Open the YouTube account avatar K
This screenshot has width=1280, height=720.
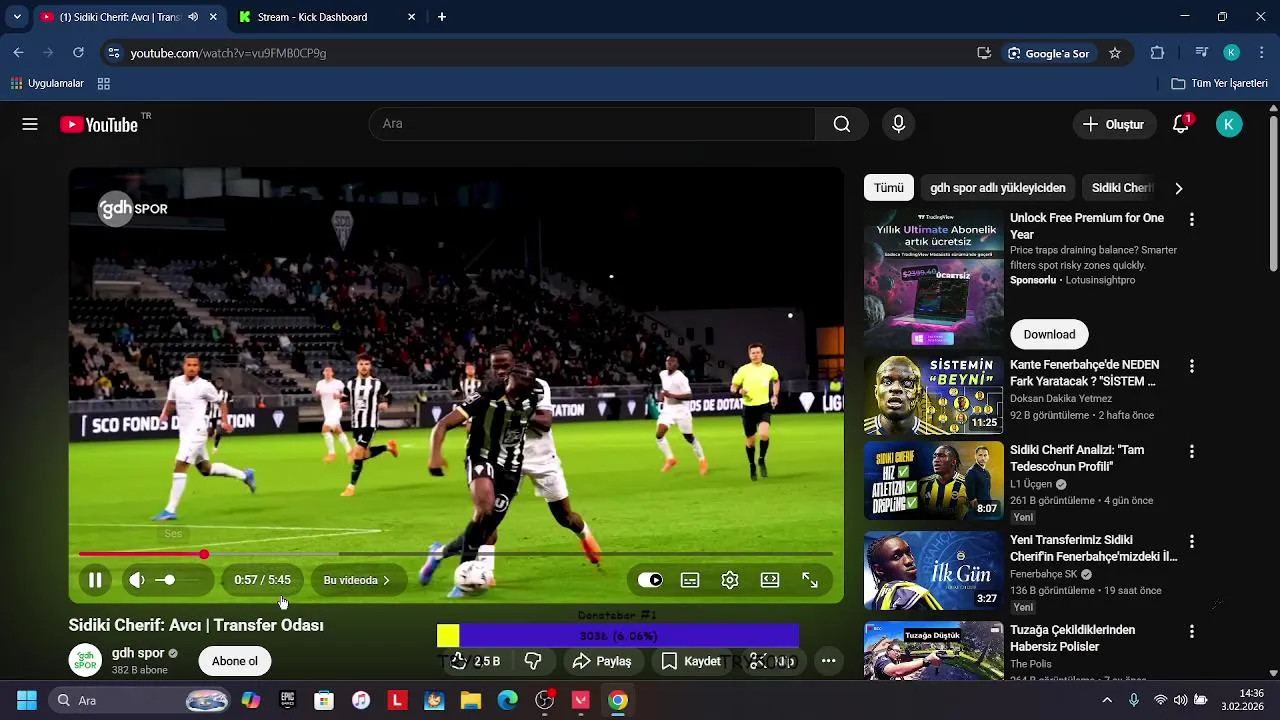pyautogui.click(x=1229, y=124)
